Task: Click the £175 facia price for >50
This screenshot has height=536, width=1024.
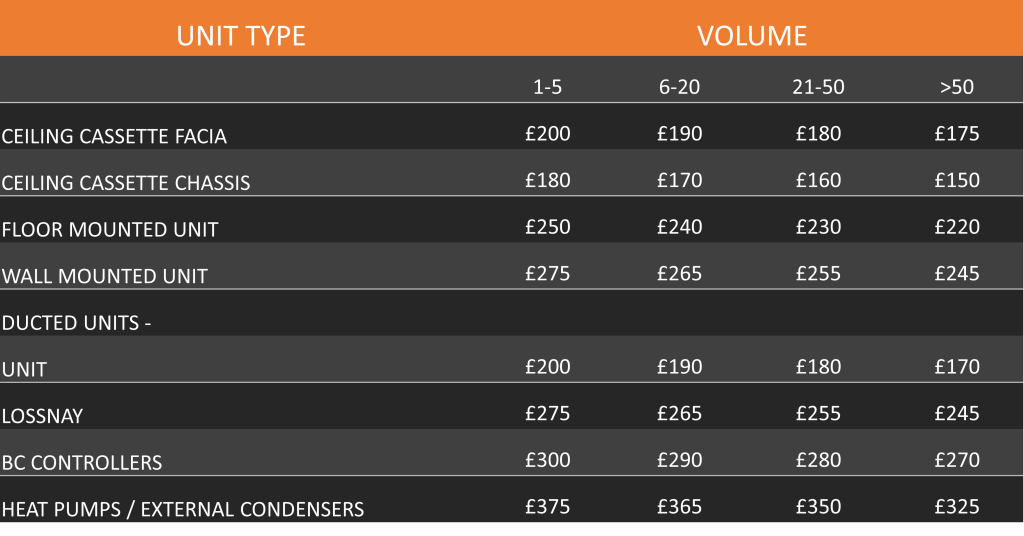Action: [957, 134]
